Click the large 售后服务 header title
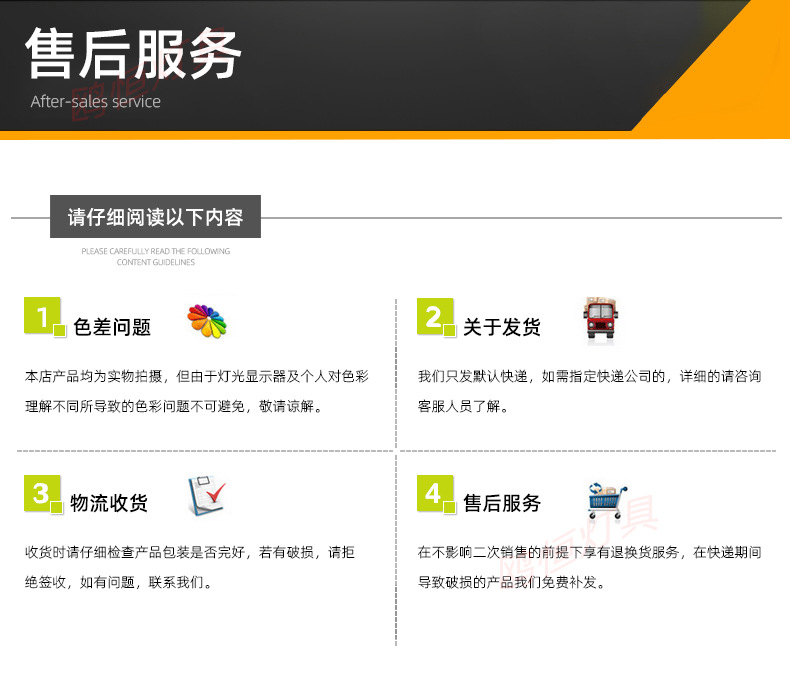This screenshot has width=790, height=690. 133,54
